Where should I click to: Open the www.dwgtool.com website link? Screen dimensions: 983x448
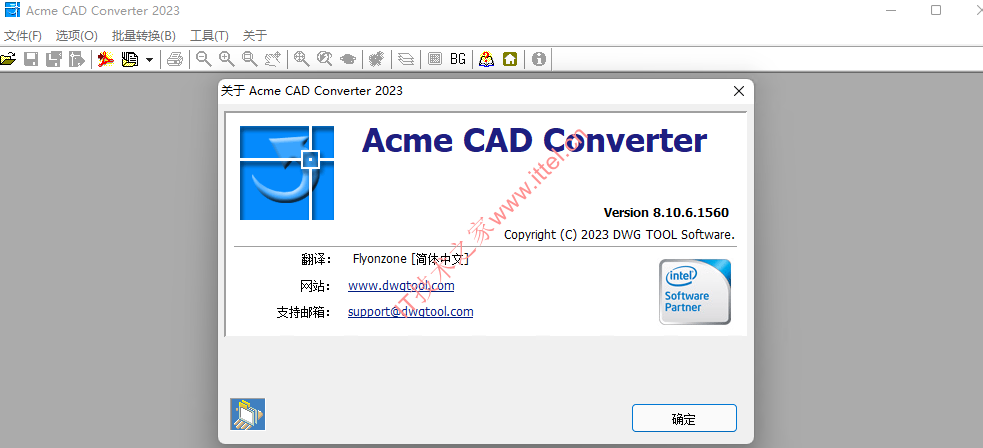[401, 286]
